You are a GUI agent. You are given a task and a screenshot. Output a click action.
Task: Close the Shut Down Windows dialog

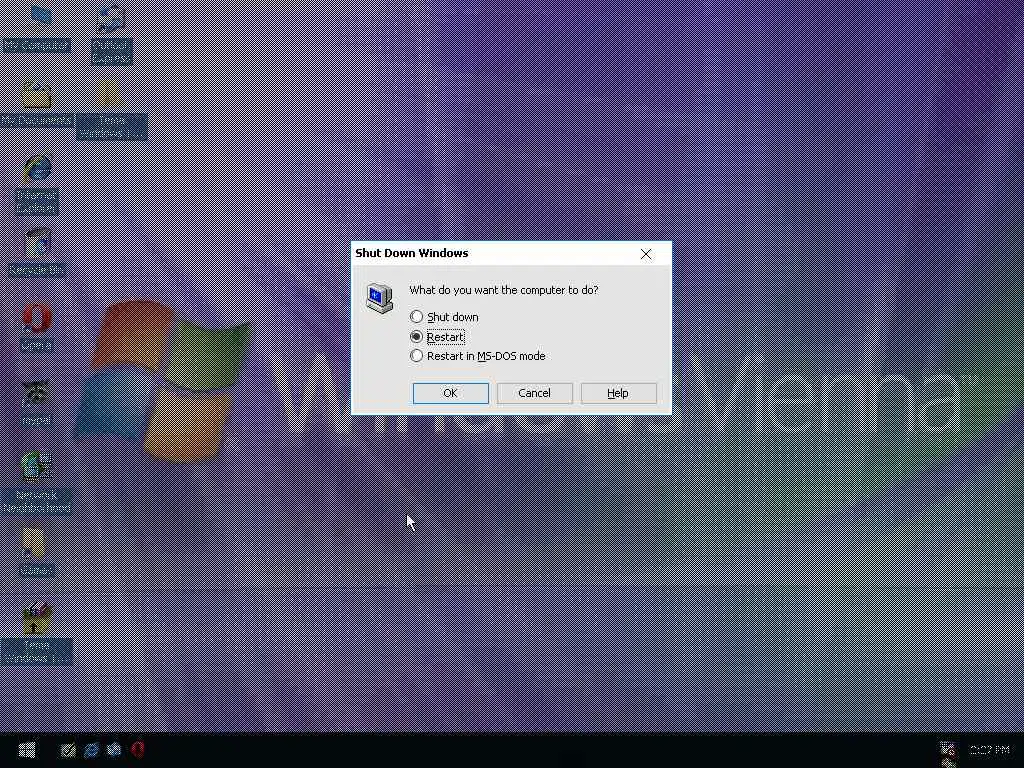click(x=646, y=254)
